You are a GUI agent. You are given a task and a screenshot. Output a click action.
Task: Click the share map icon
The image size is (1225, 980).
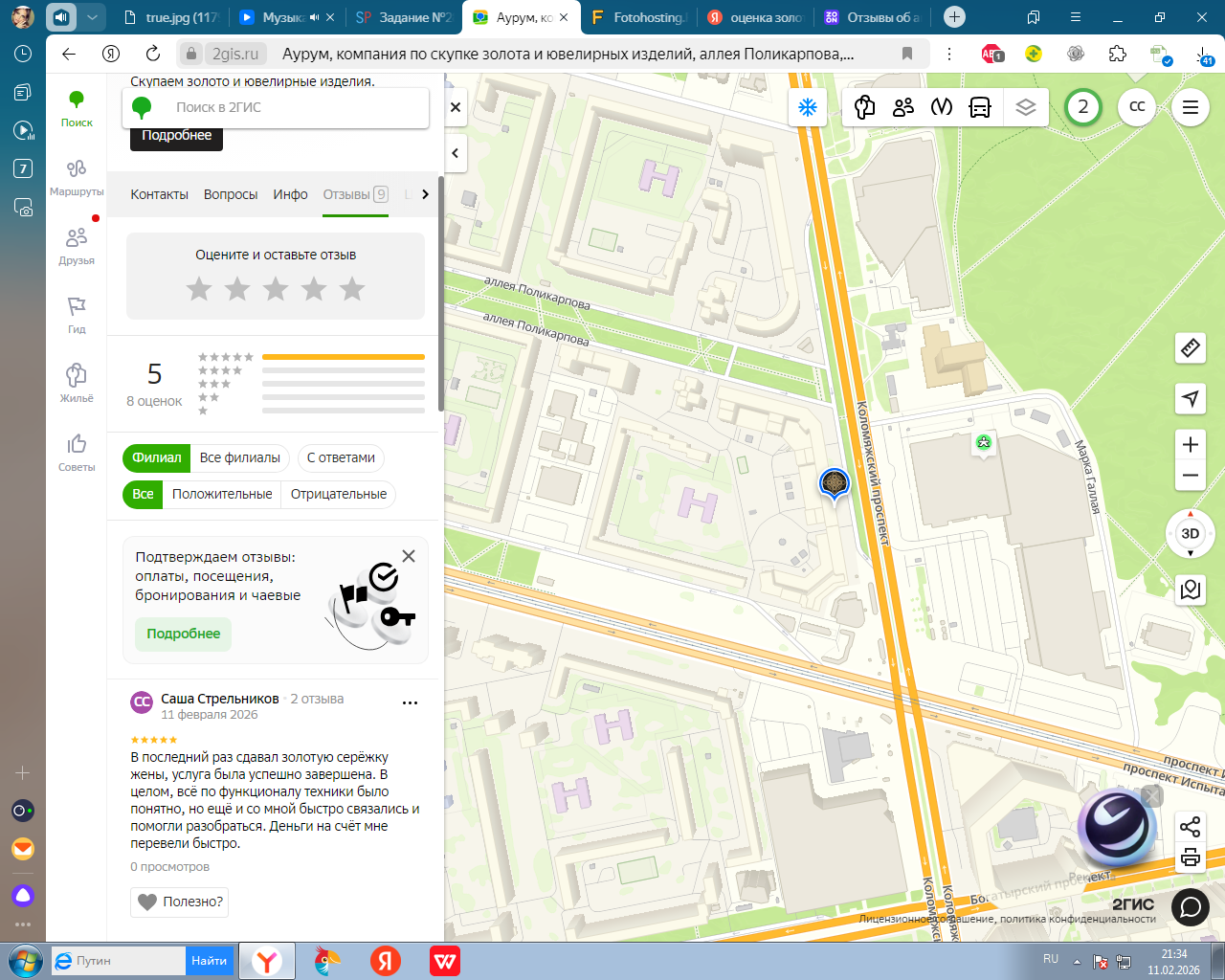point(1190,827)
